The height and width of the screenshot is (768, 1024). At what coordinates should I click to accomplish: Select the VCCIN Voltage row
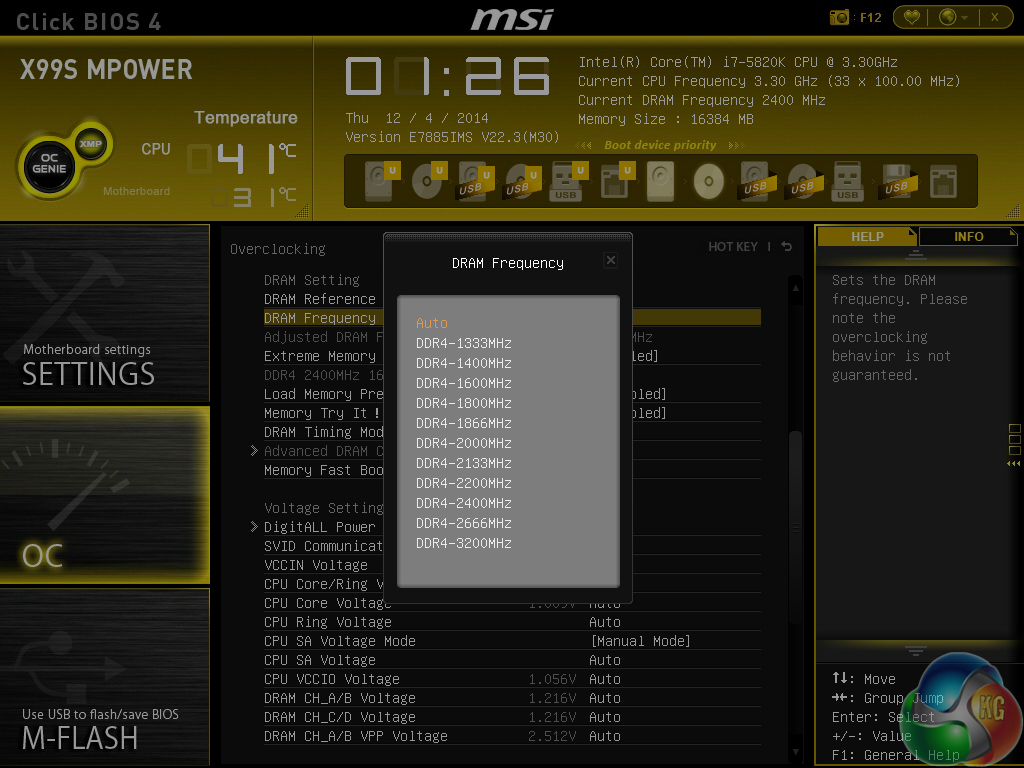click(512, 565)
